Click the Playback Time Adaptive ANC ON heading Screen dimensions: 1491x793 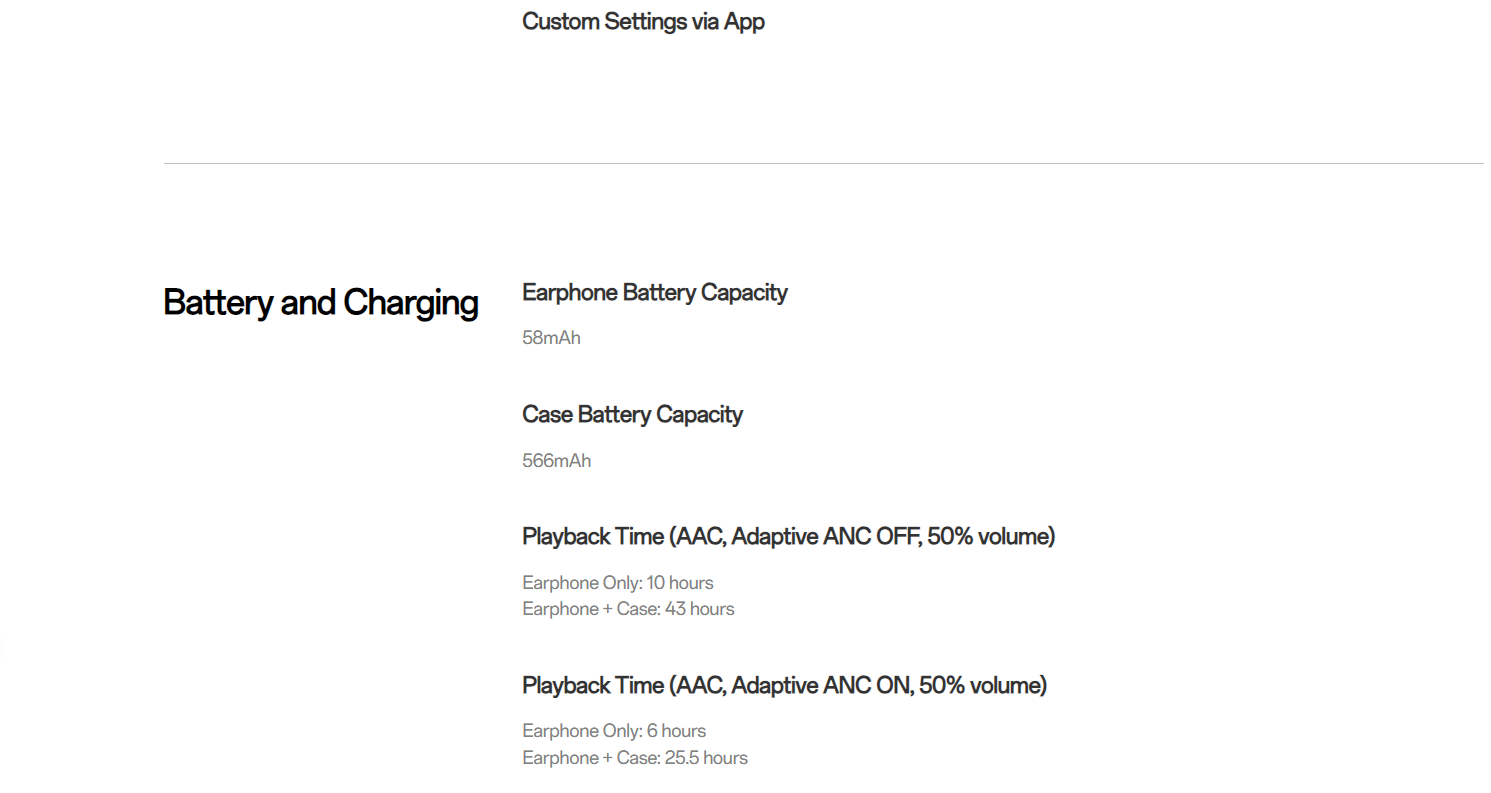pos(784,685)
